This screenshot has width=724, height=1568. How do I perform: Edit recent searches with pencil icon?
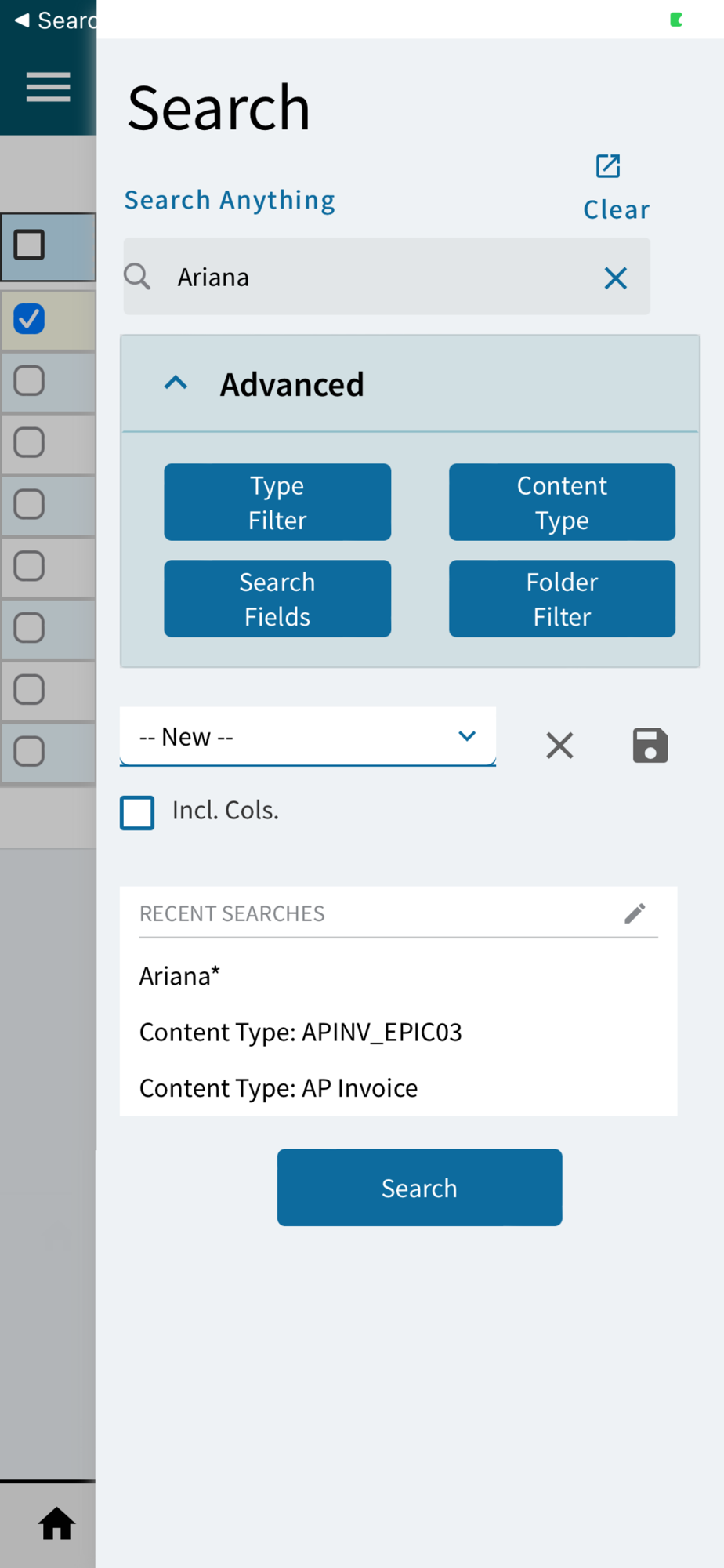pyautogui.click(x=635, y=913)
